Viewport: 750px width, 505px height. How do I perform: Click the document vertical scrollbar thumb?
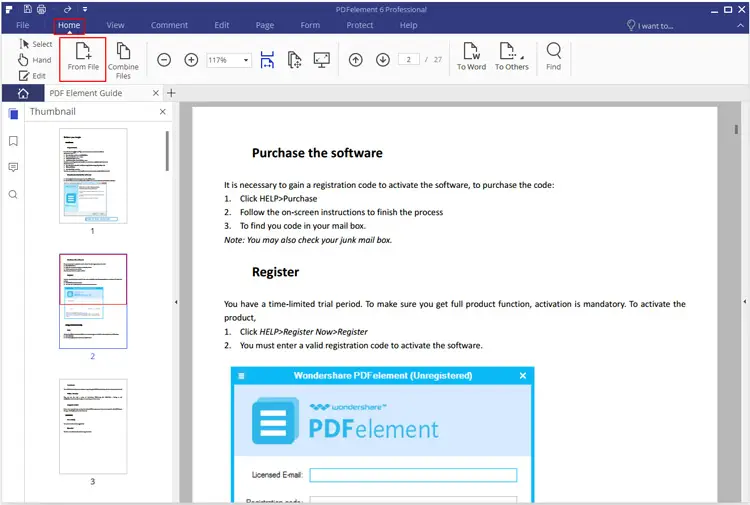click(x=736, y=130)
